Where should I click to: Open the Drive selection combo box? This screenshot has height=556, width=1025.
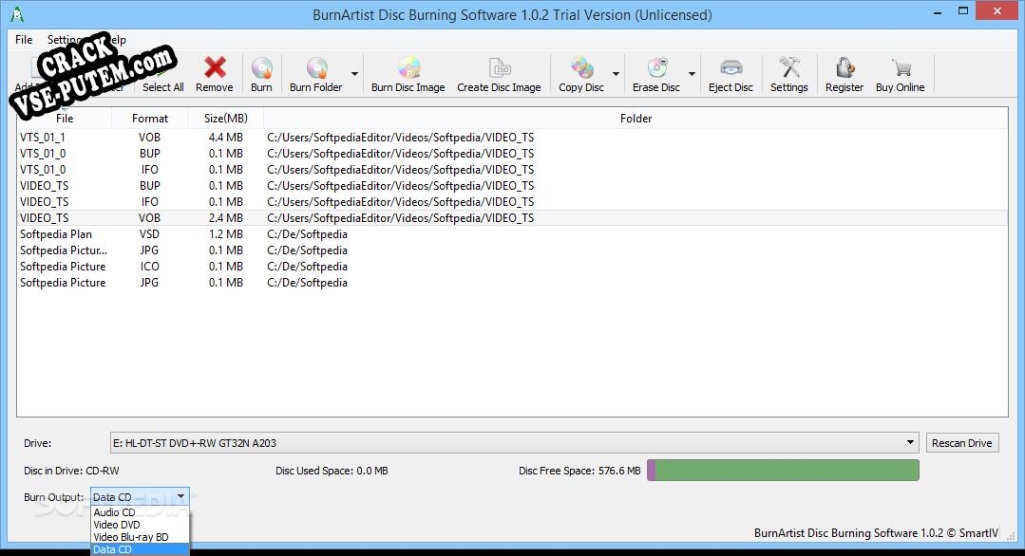point(514,443)
